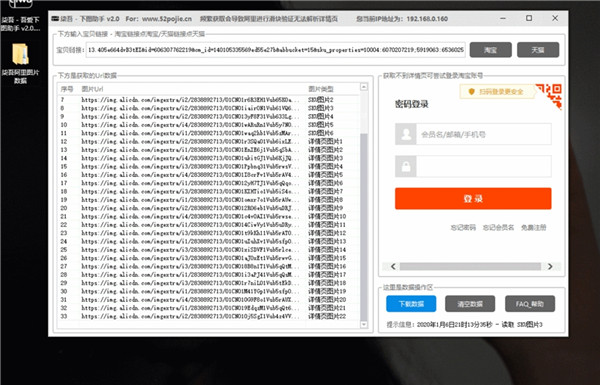Select the 详情页图片3 row
The image size is (600, 385).
click(x=209, y=158)
